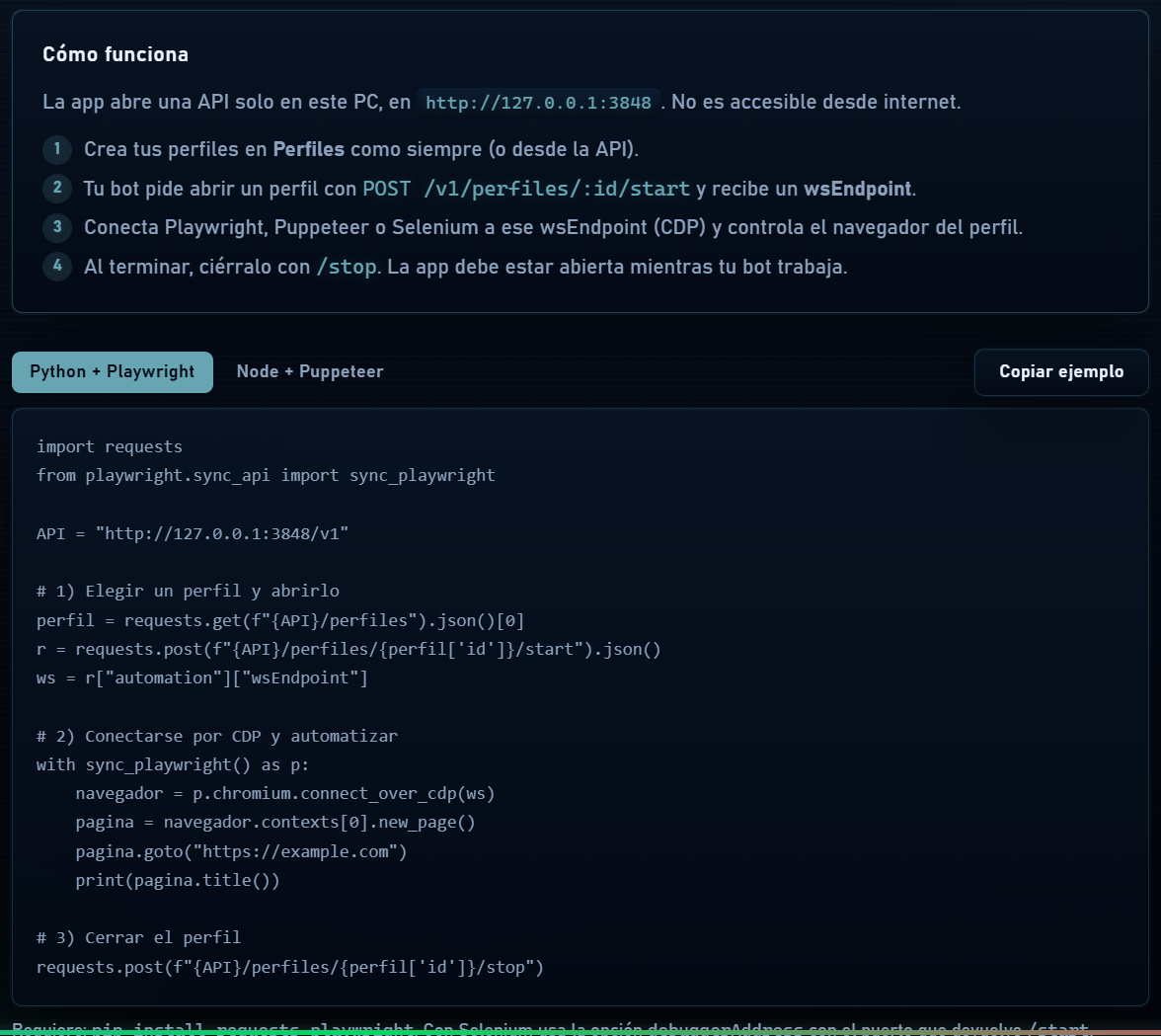The height and width of the screenshot is (1036, 1161).
Task: Click the bold word "Perfiles" in step 1
Action: (309, 149)
